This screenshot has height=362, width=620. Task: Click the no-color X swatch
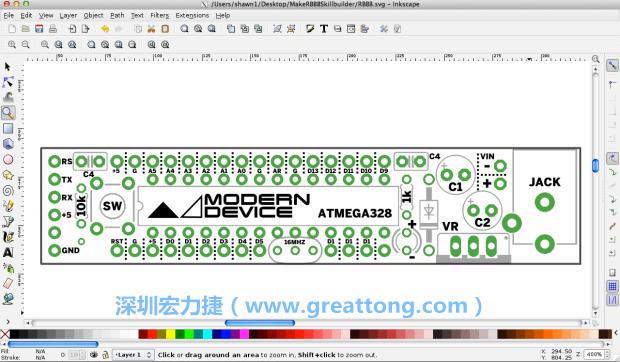(5, 334)
